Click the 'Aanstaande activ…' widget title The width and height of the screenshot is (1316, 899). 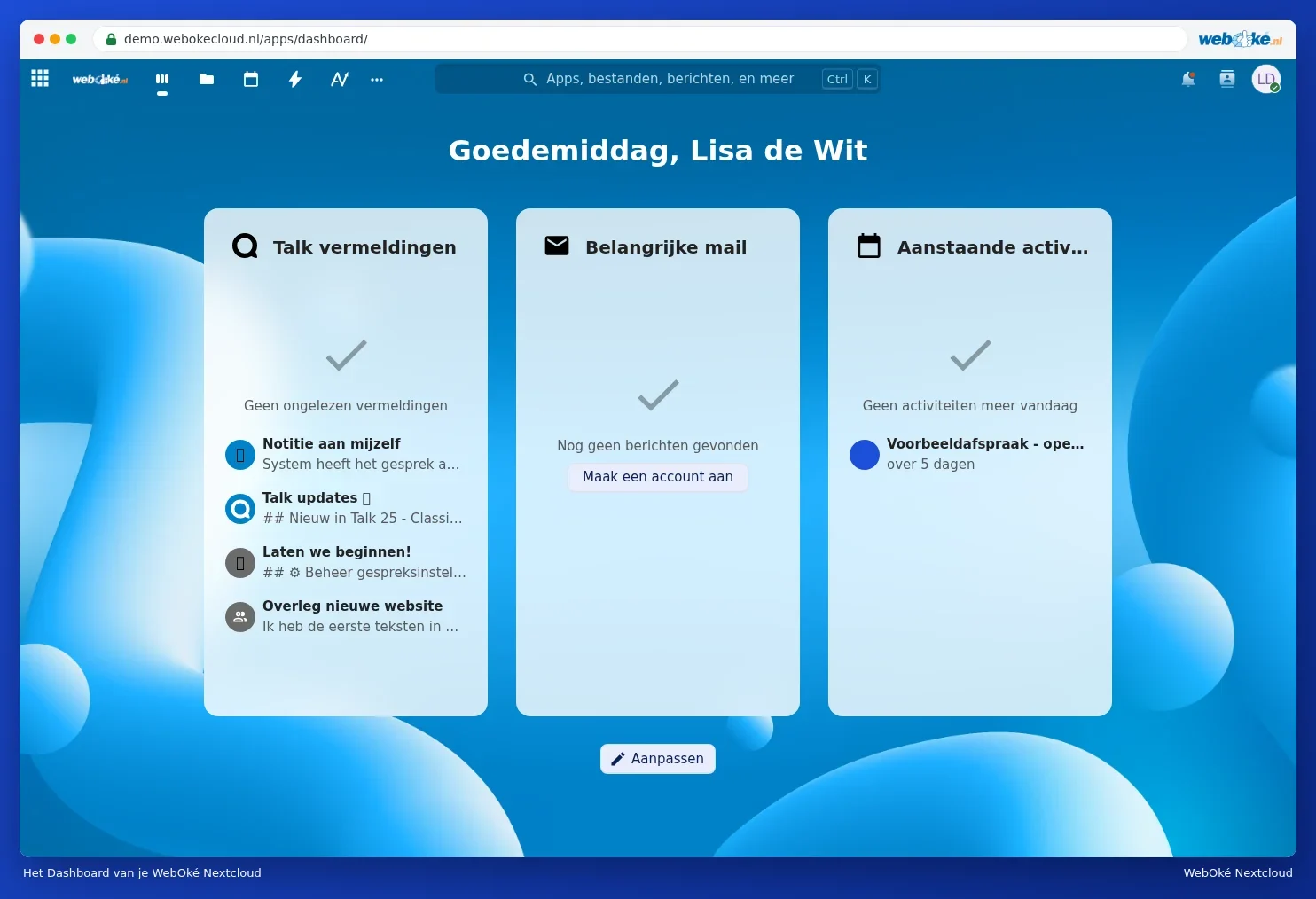992,247
